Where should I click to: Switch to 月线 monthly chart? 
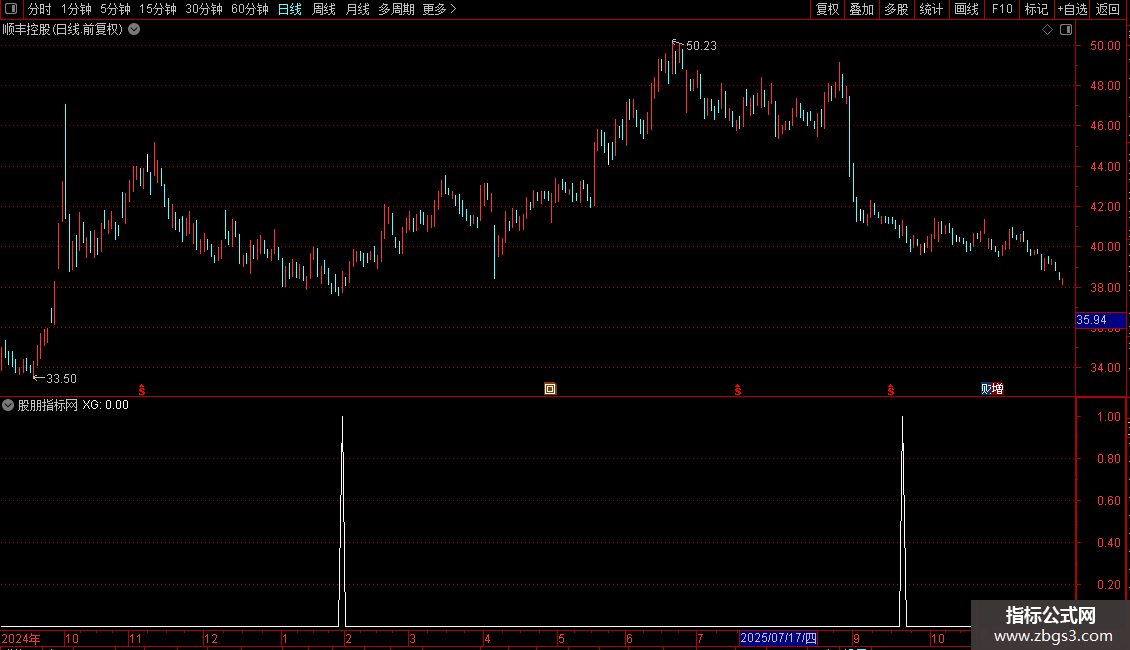[358, 9]
